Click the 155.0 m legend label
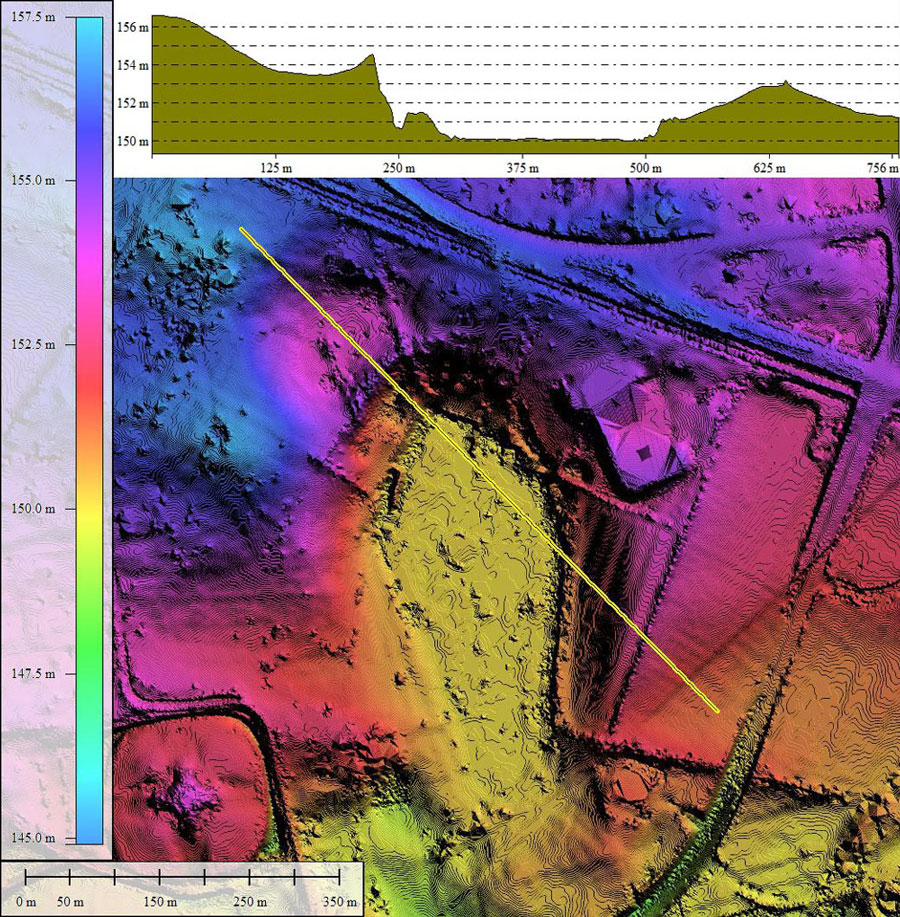 coord(33,181)
